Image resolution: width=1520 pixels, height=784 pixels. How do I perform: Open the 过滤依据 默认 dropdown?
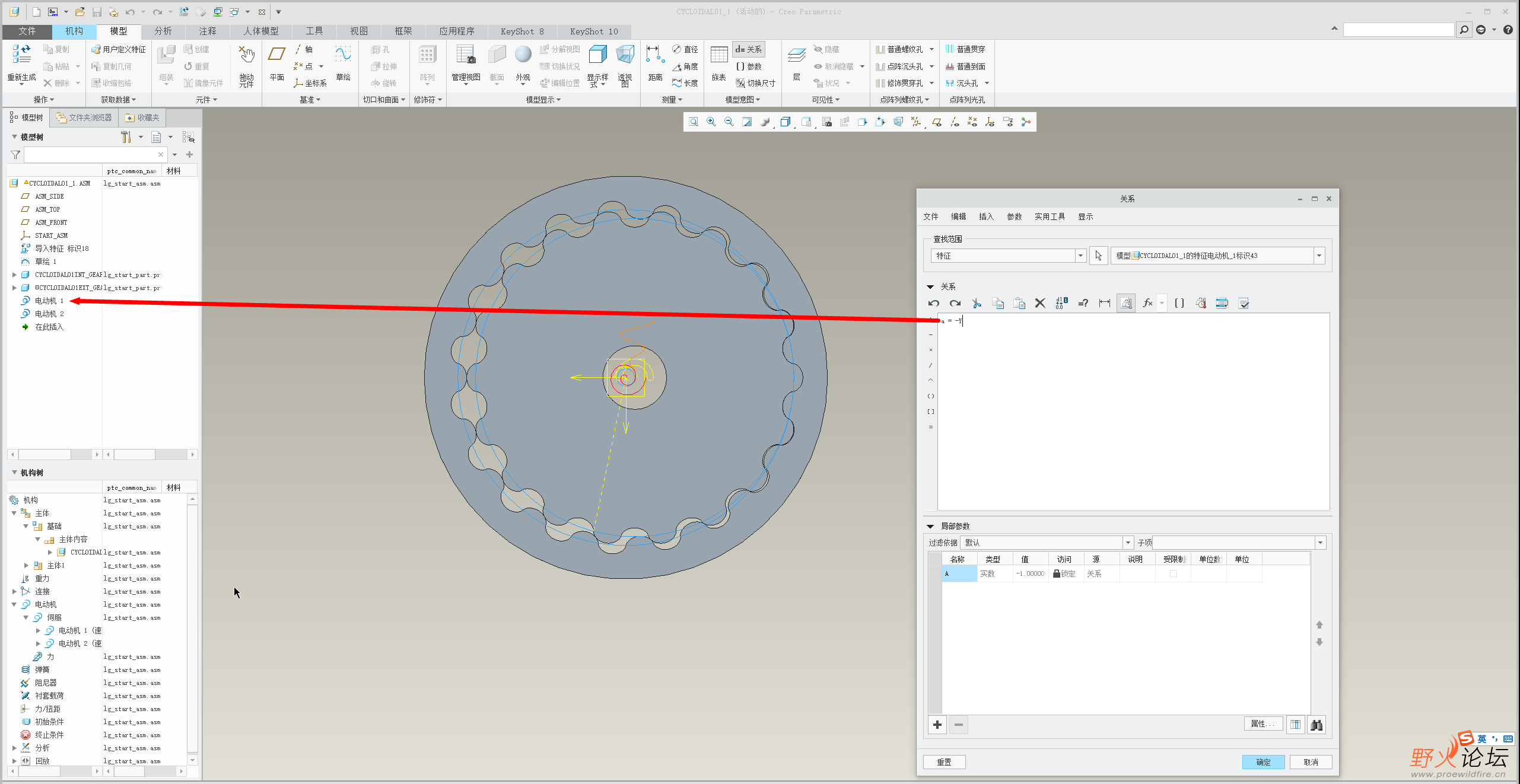(1128, 543)
